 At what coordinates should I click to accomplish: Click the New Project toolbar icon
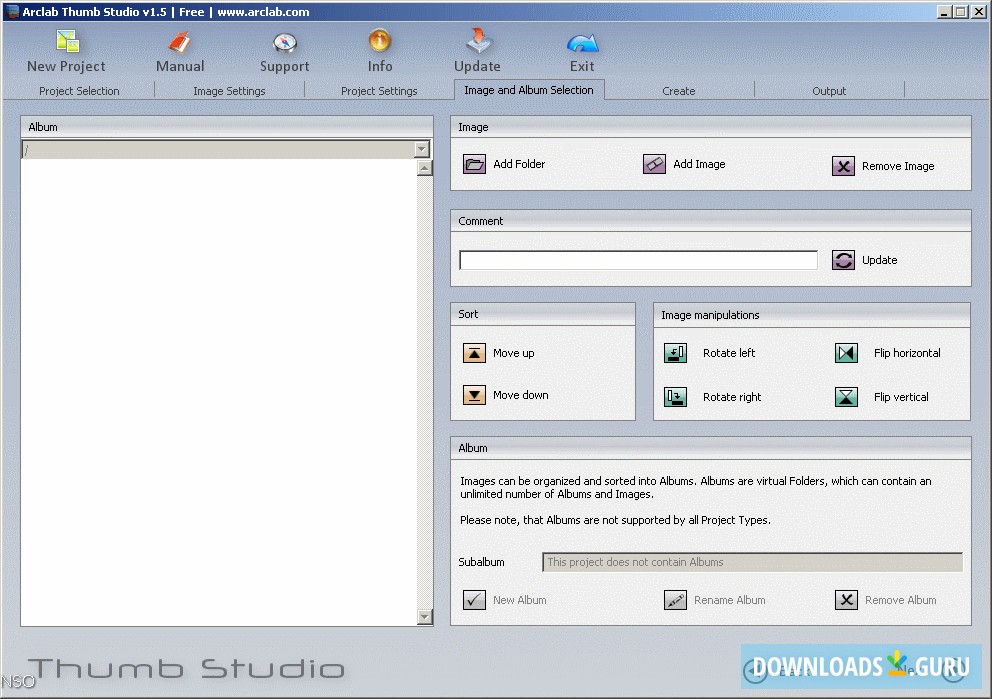pyautogui.click(x=67, y=42)
